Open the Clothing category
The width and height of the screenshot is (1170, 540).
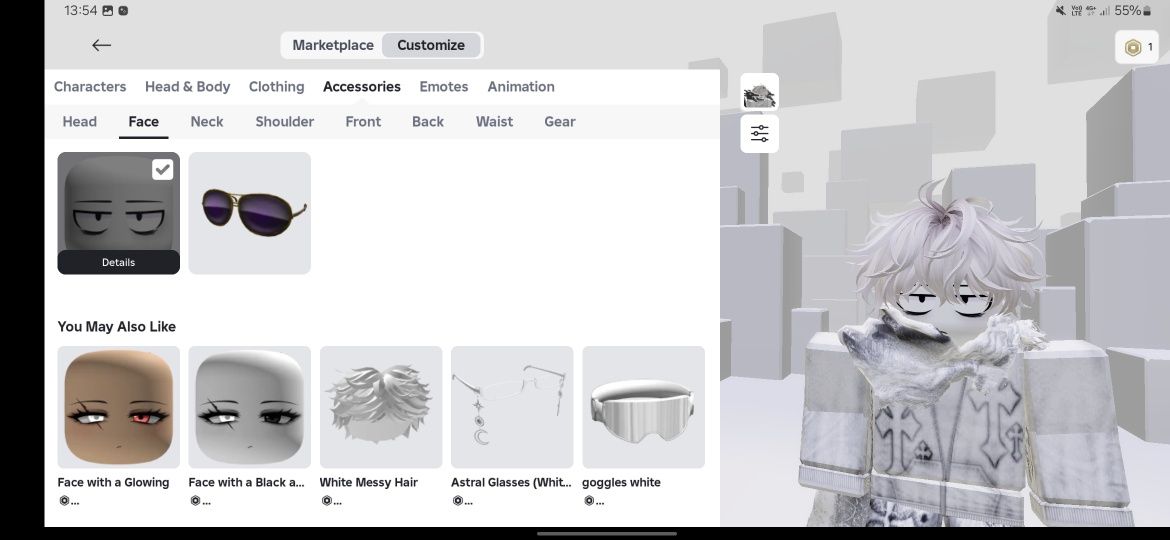point(276,87)
